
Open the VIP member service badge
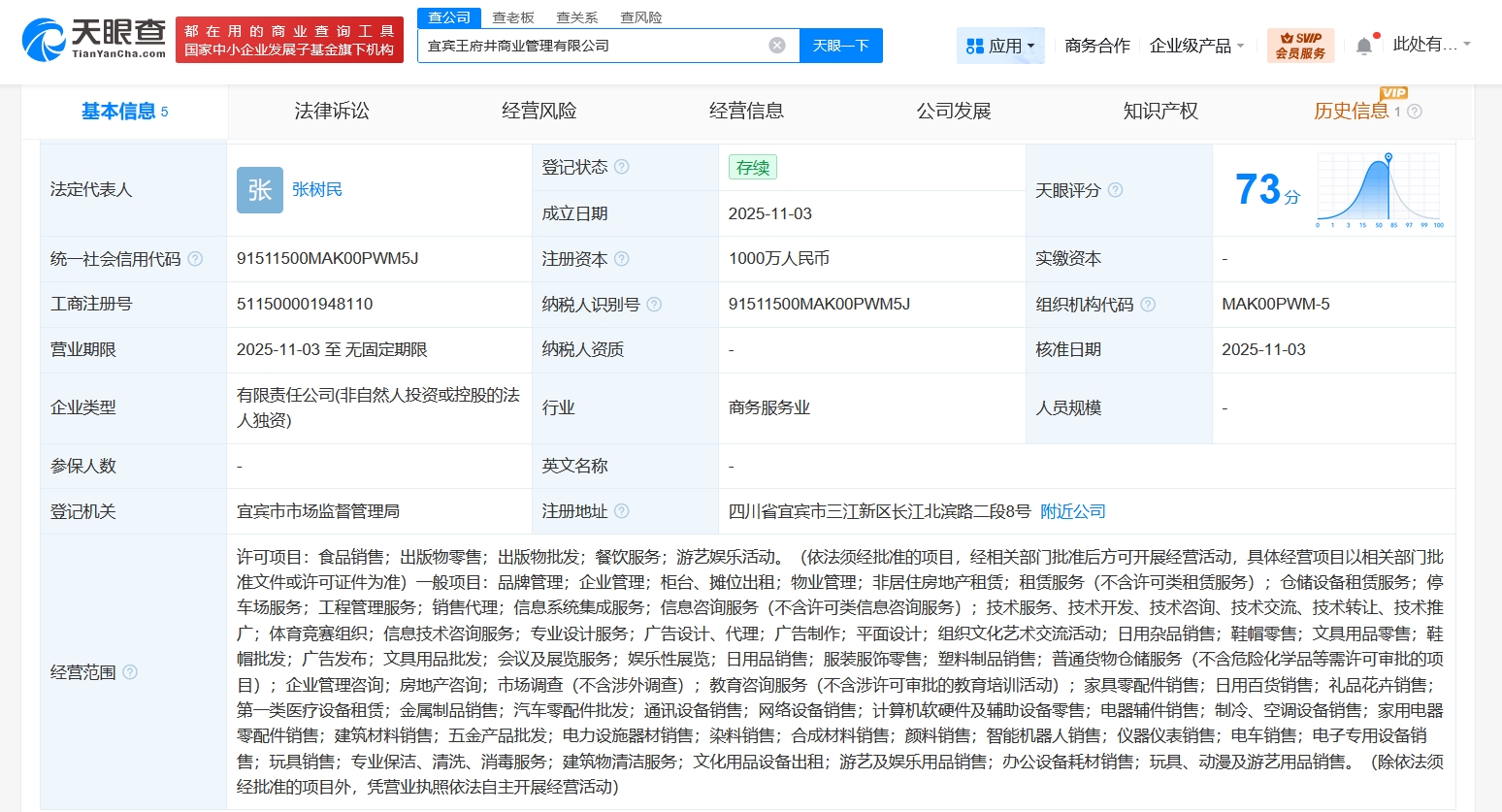[1300, 46]
